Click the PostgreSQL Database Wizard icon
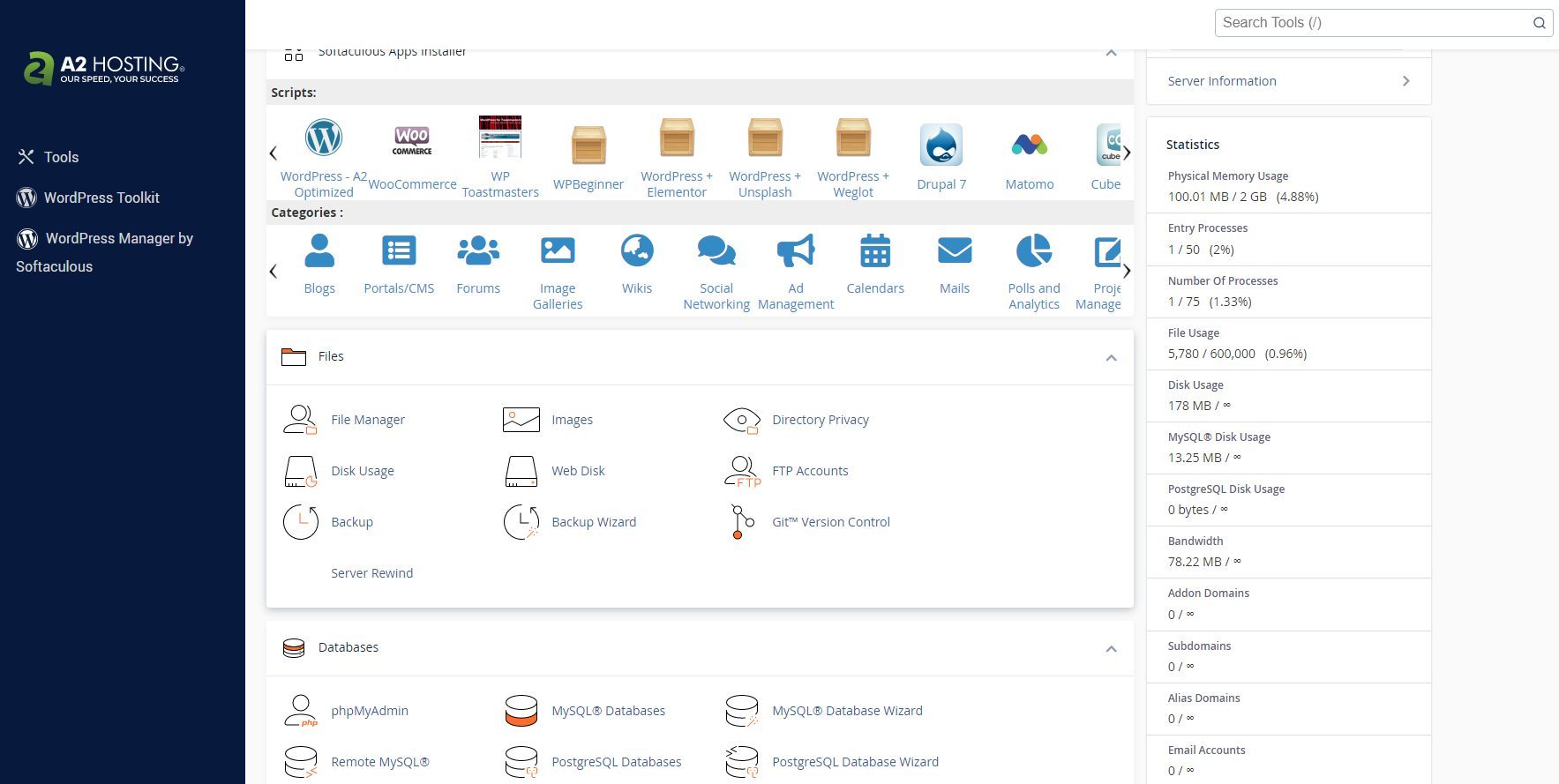 coord(742,762)
